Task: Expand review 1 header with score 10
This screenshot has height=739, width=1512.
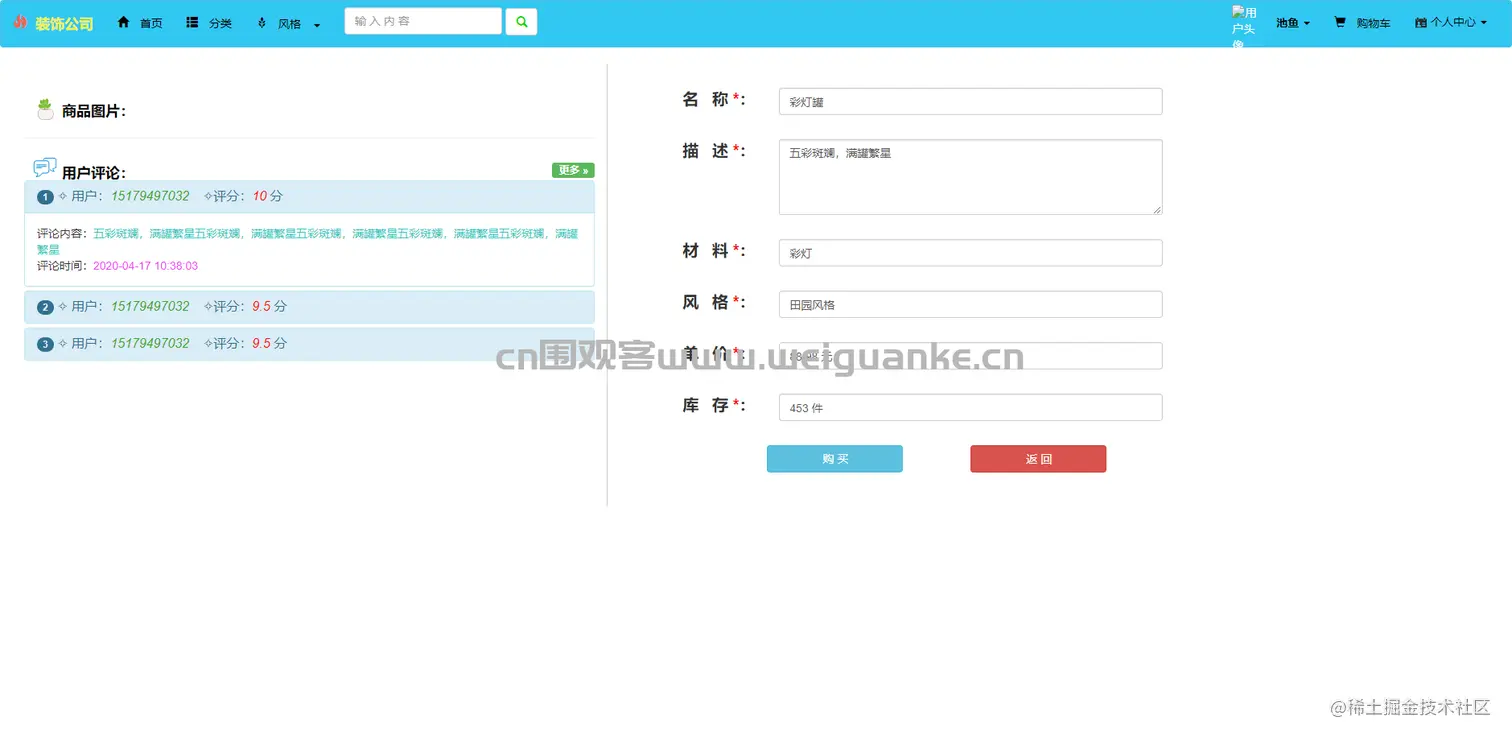Action: pos(309,197)
